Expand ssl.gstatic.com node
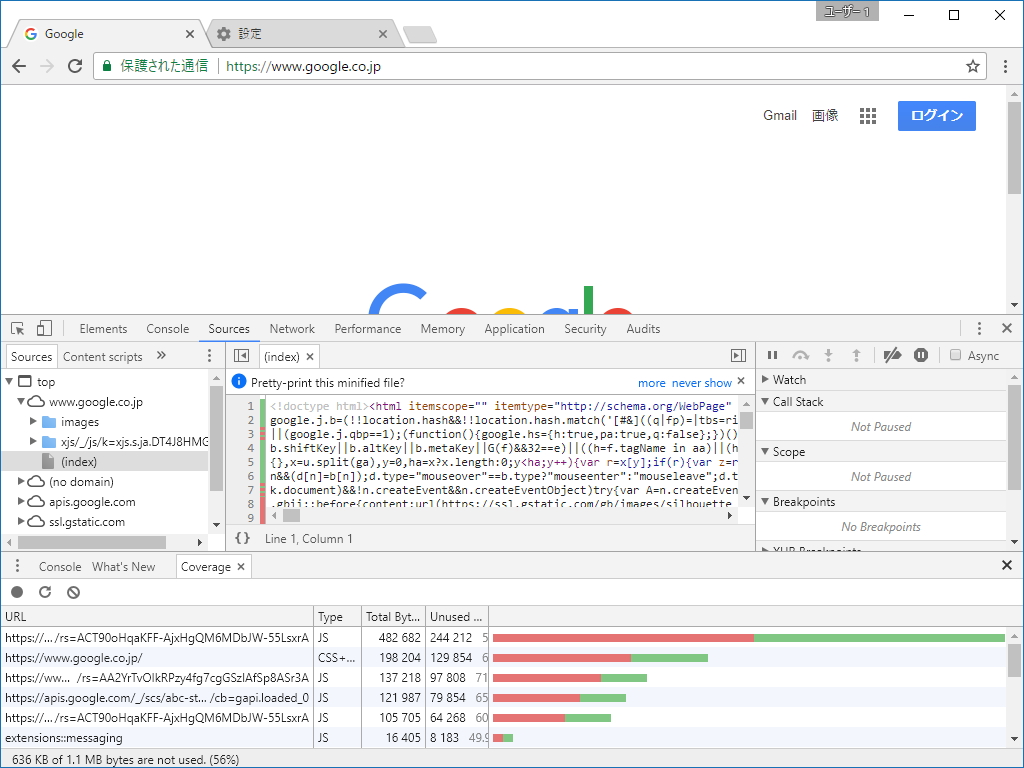1024x768 pixels. point(21,521)
